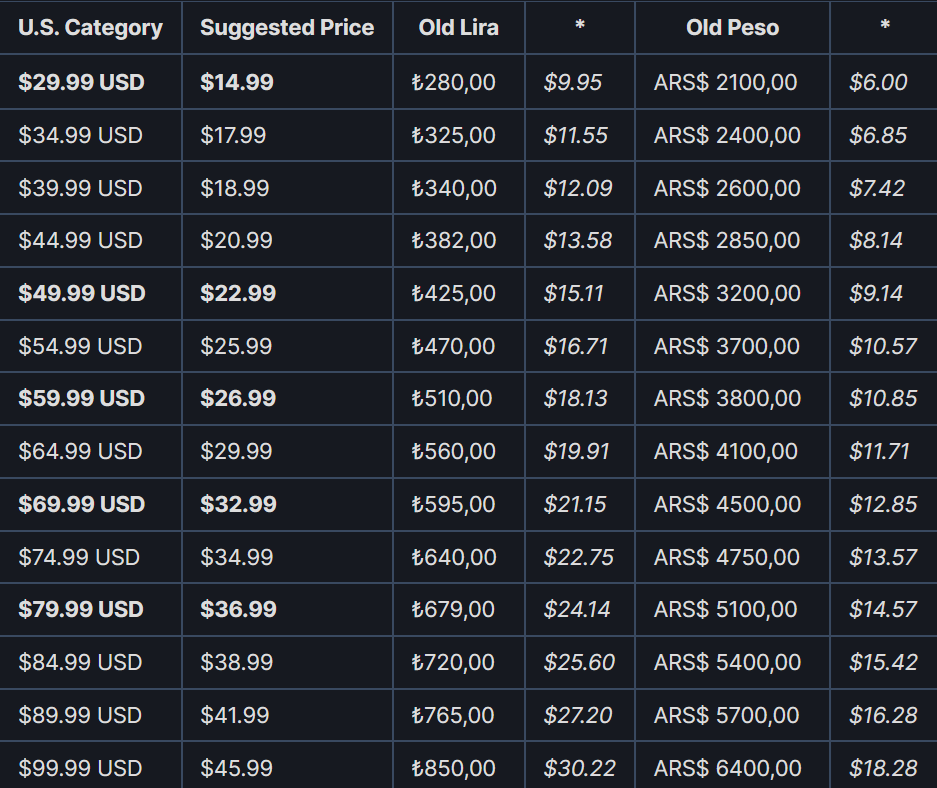
Task: Select the $12.09 converted lira value
Action: pos(577,188)
